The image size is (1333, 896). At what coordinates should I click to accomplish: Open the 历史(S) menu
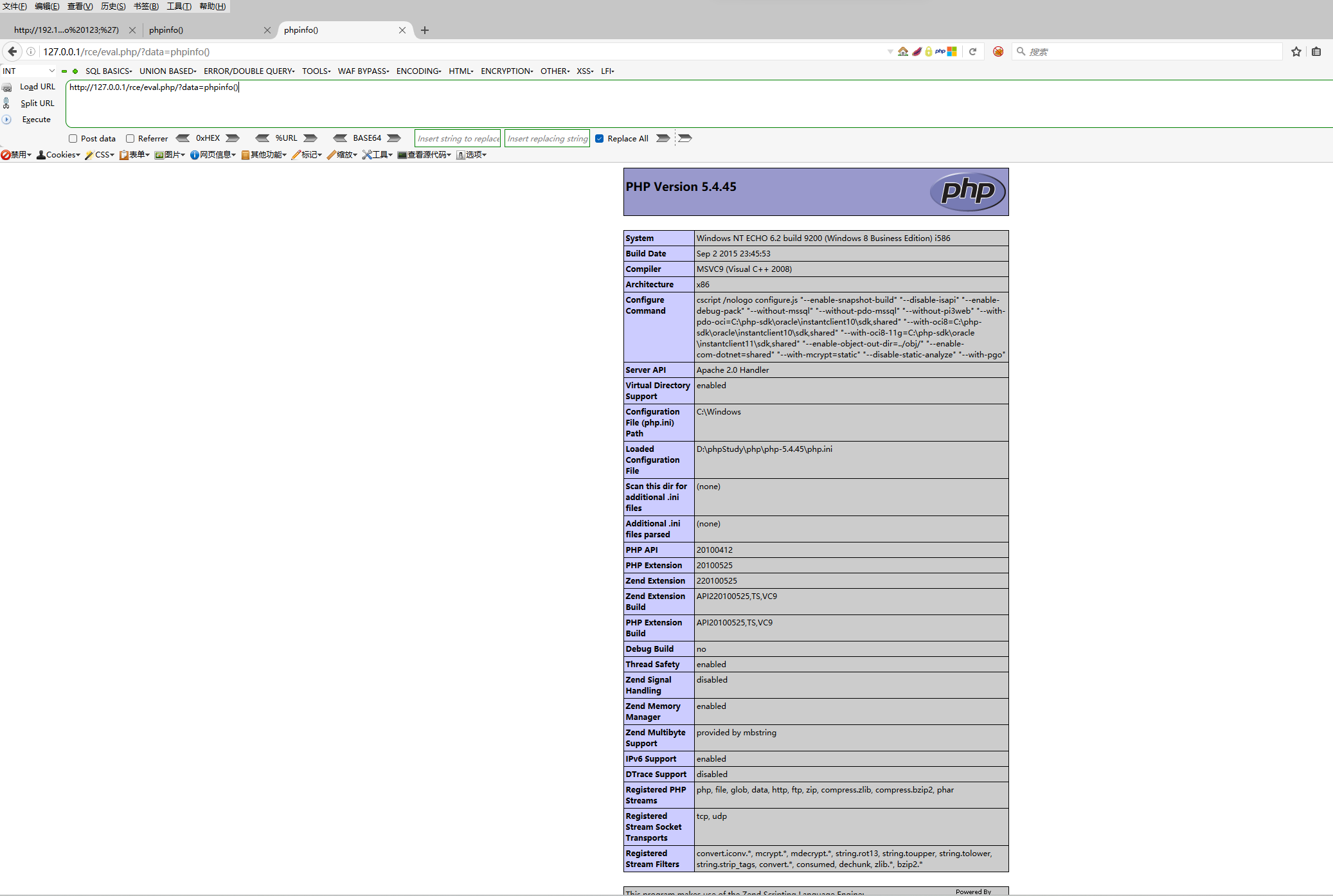[x=113, y=6]
